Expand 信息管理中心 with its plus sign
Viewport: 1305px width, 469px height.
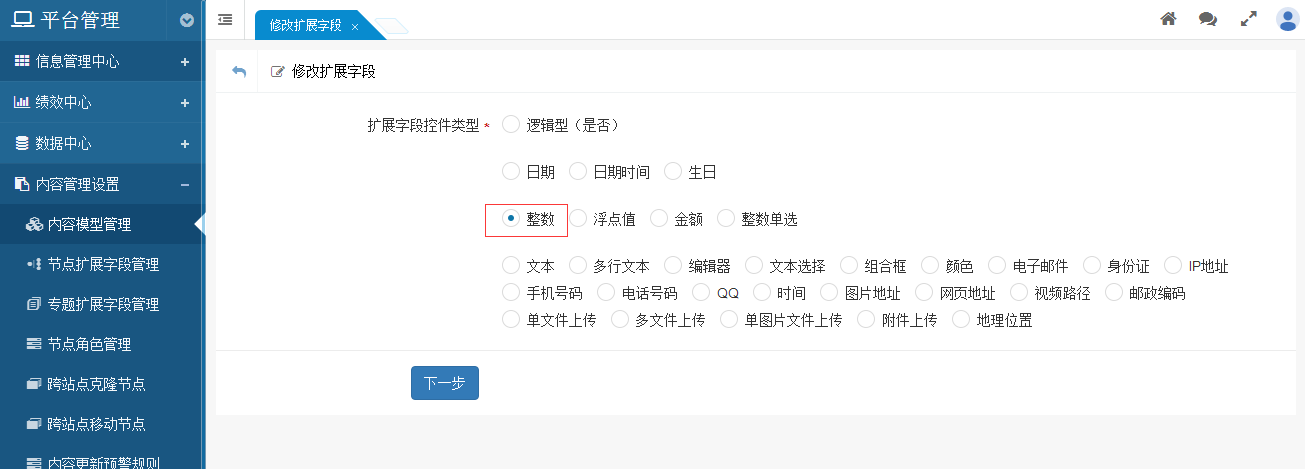click(185, 61)
